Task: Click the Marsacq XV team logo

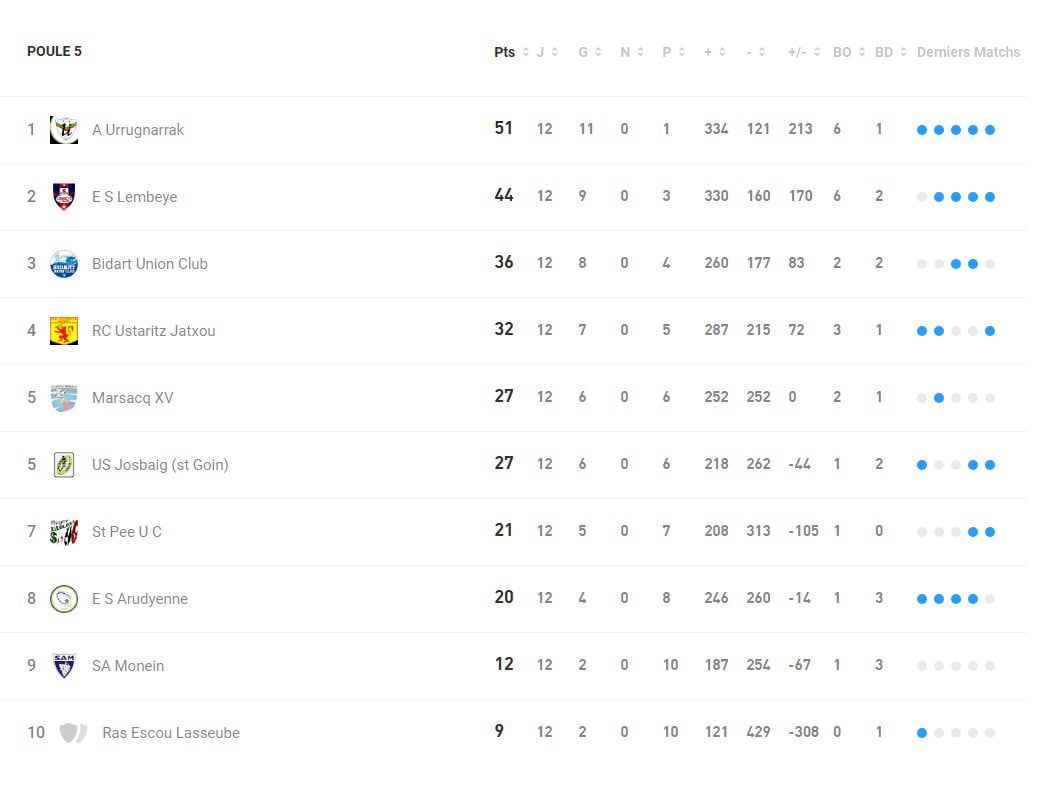Action: coord(64,397)
